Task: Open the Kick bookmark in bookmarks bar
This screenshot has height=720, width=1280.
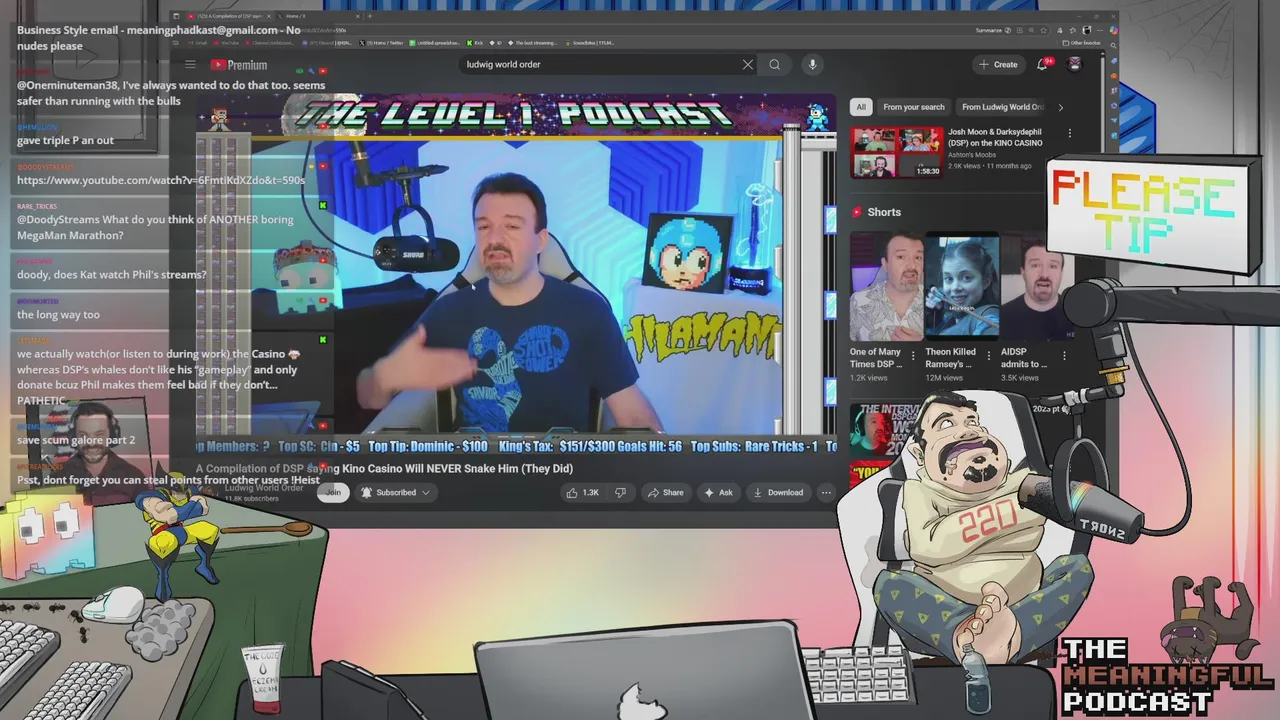Action: (475, 43)
